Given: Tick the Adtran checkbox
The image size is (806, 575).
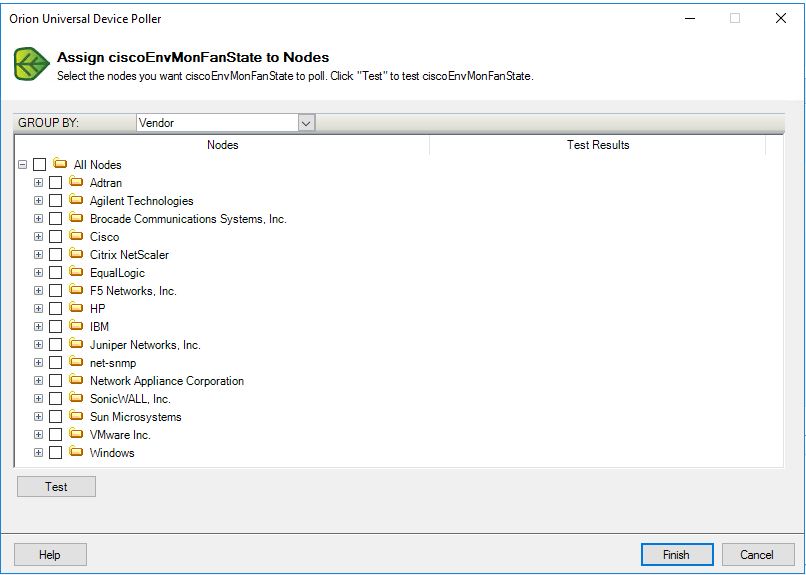Looking at the screenshot, I should point(56,182).
